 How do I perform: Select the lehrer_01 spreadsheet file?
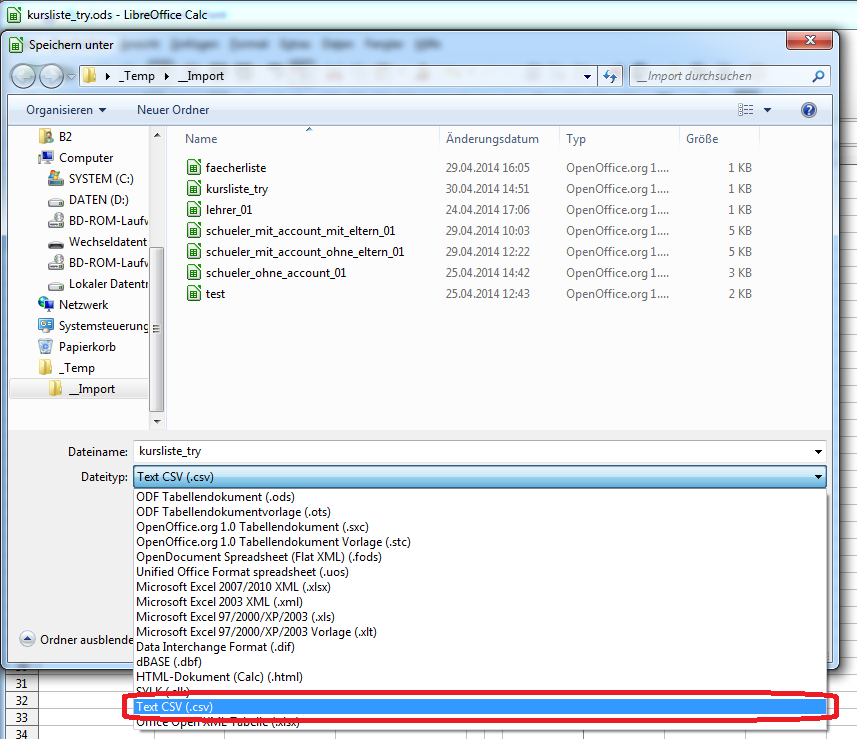[228, 210]
